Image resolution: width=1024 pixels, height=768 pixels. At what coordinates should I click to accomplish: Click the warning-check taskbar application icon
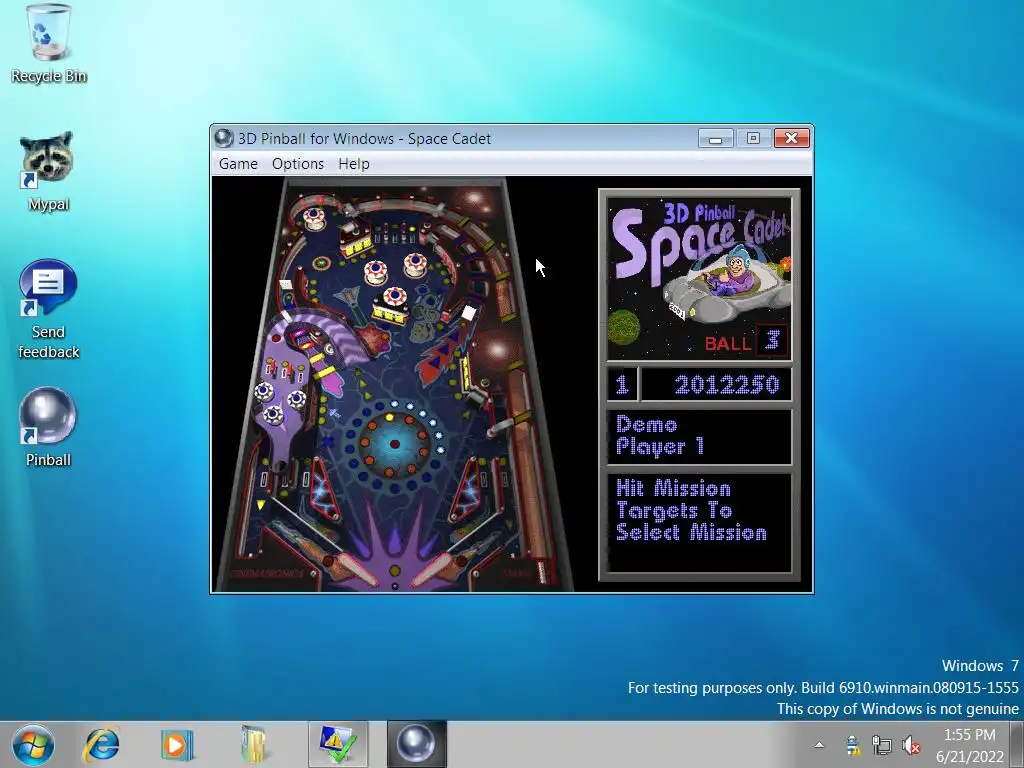338,745
